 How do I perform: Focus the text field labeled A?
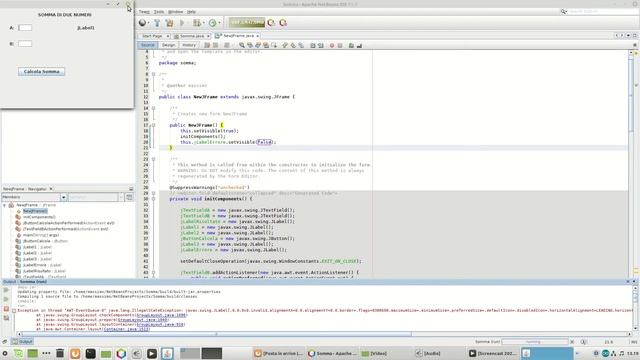click(x=25, y=28)
